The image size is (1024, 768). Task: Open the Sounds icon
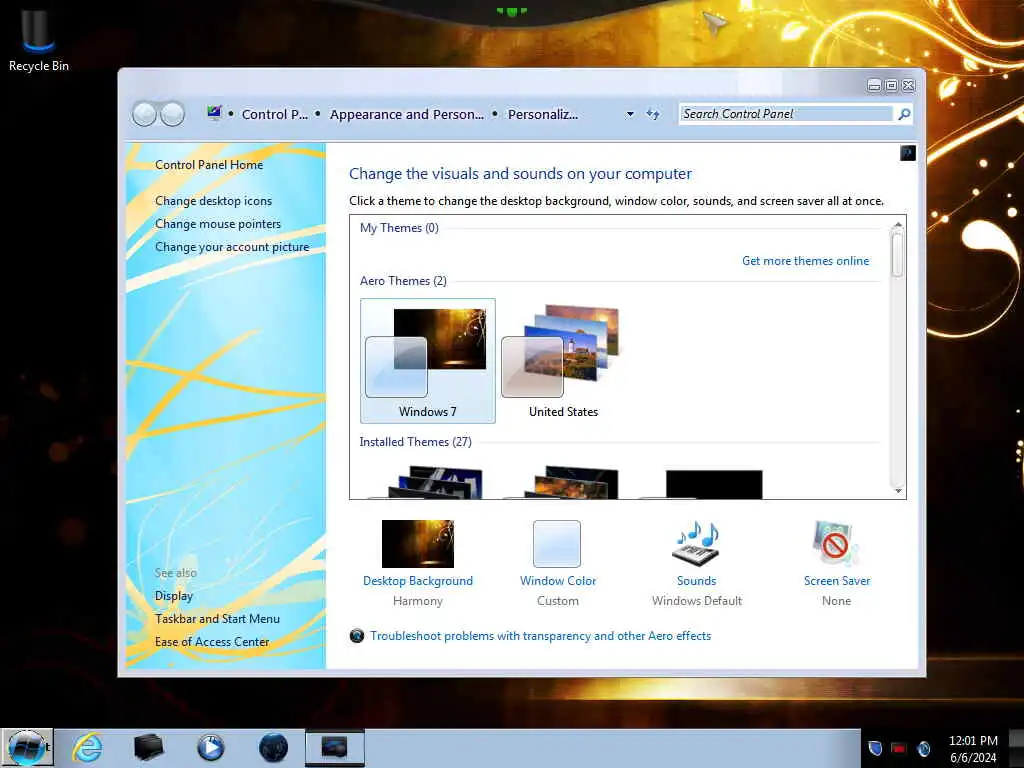tap(696, 543)
